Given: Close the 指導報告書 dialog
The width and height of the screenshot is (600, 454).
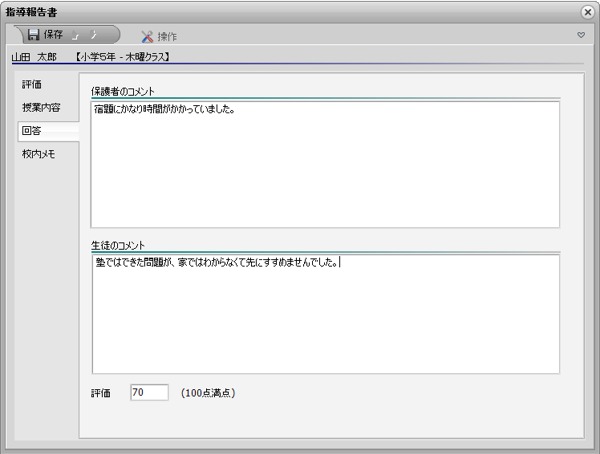Looking at the screenshot, I should point(587,12).
